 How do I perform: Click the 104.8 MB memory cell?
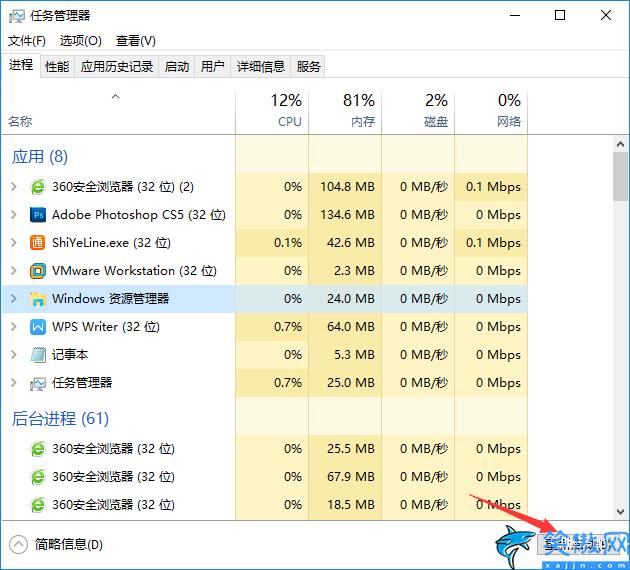[347, 187]
